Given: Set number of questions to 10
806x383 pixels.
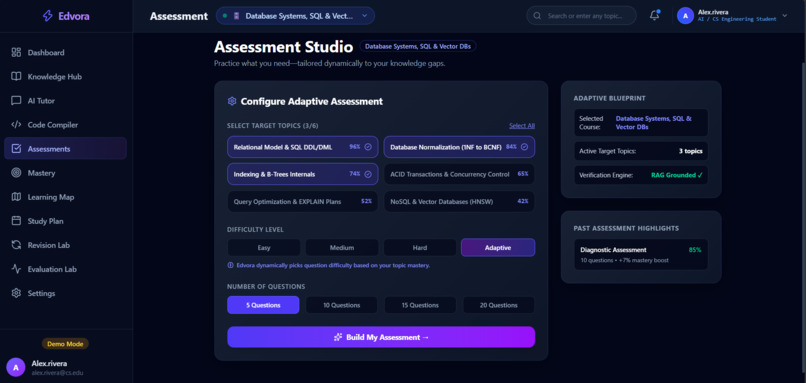Looking at the screenshot, I should [342, 305].
